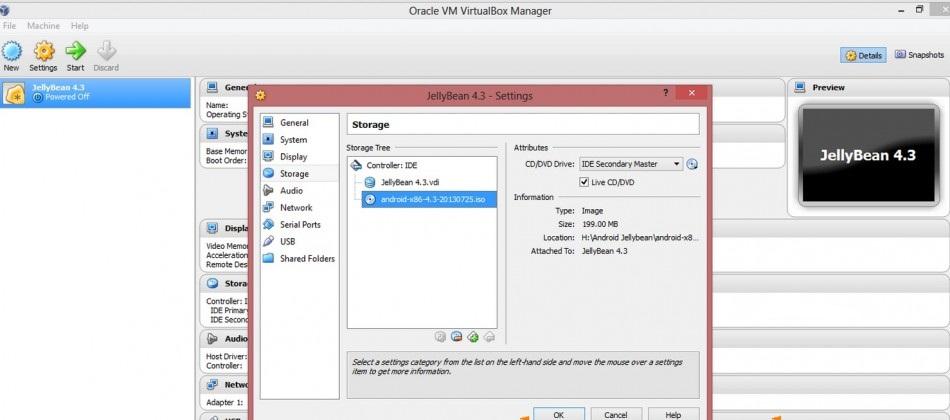Open the Machine menu
Image resolution: width=950 pixels, height=420 pixels.
pyautogui.click(x=43, y=26)
